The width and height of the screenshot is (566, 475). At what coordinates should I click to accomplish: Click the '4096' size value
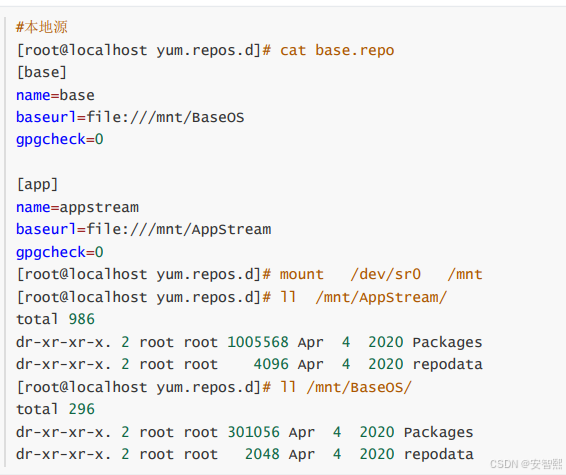[271, 364]
